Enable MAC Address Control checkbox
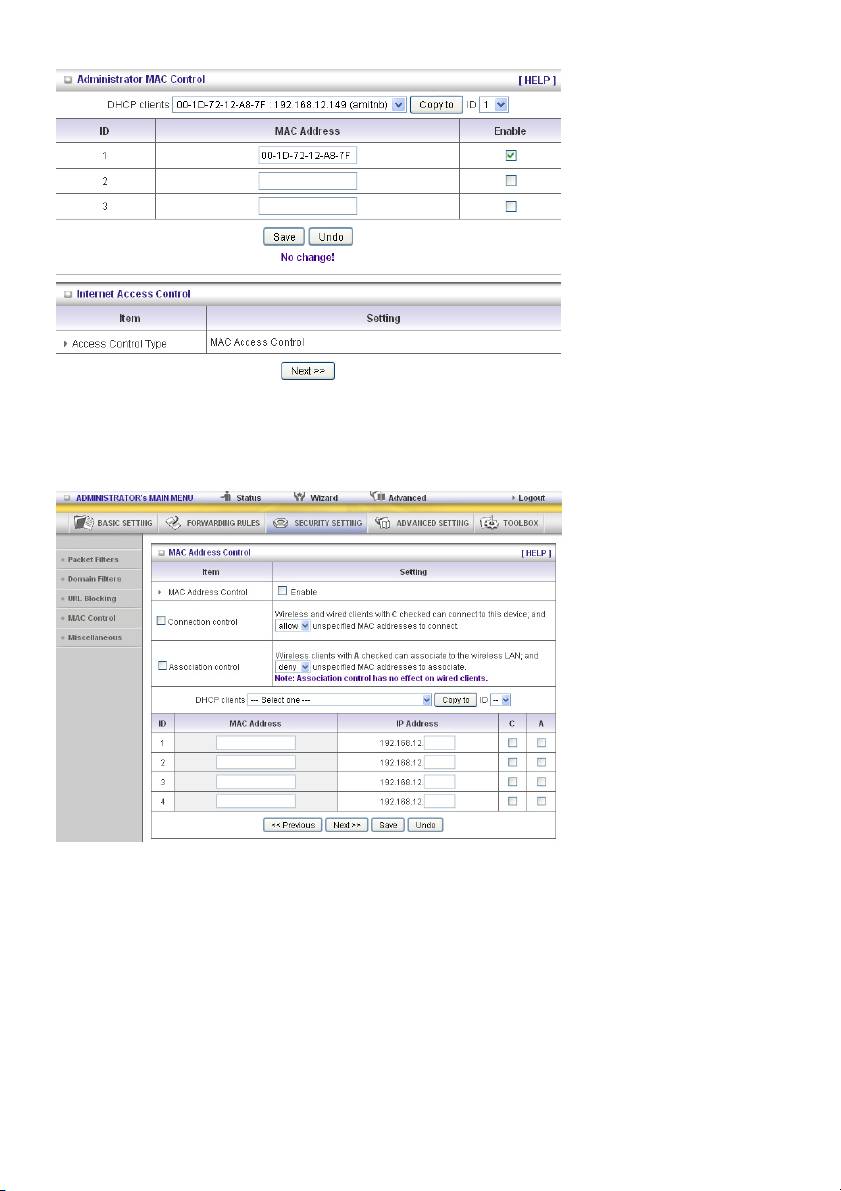This screenshot has height=1191, width=841. (282, 591)
